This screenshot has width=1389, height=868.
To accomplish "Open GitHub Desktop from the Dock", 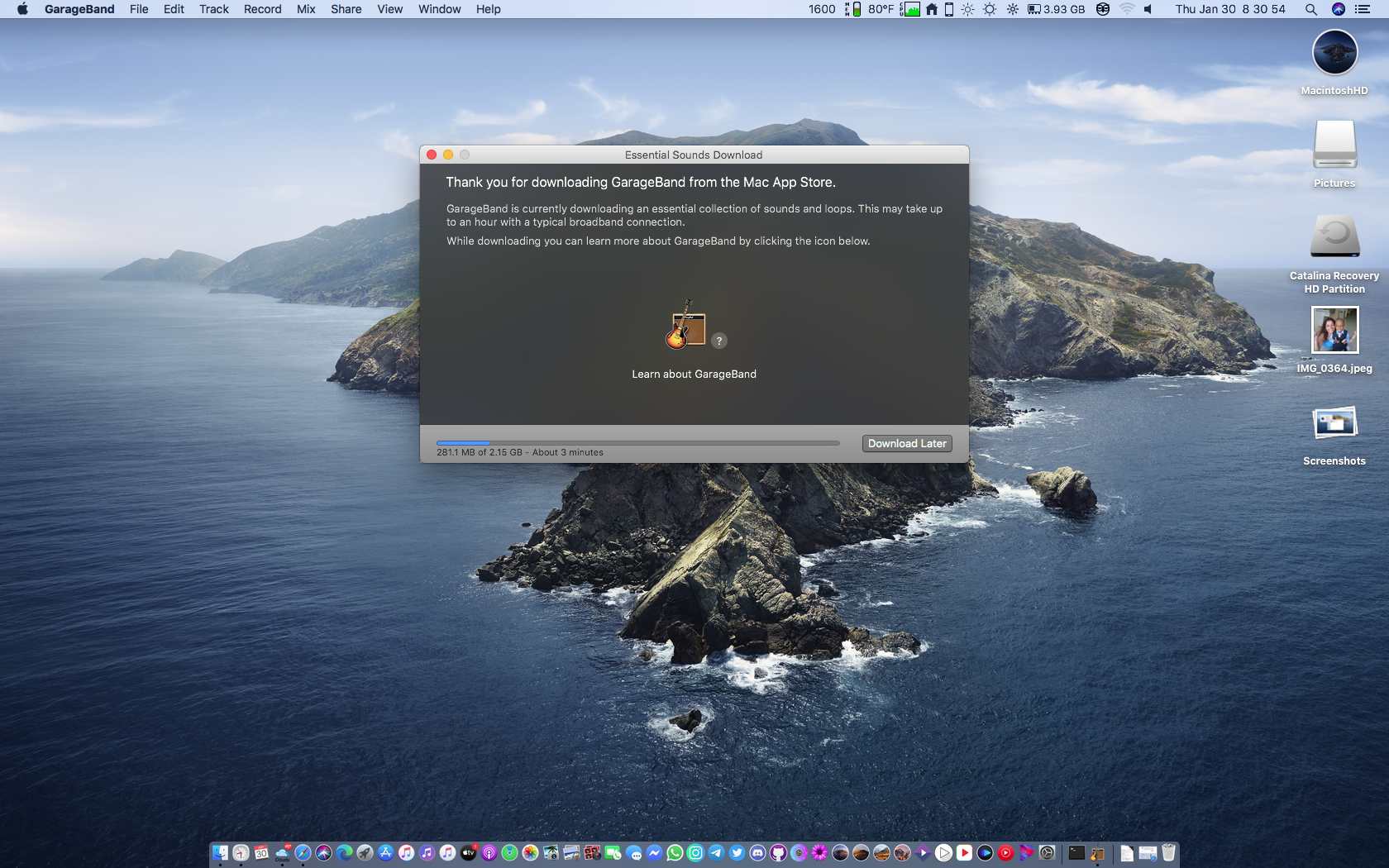I will pos(778,852).
